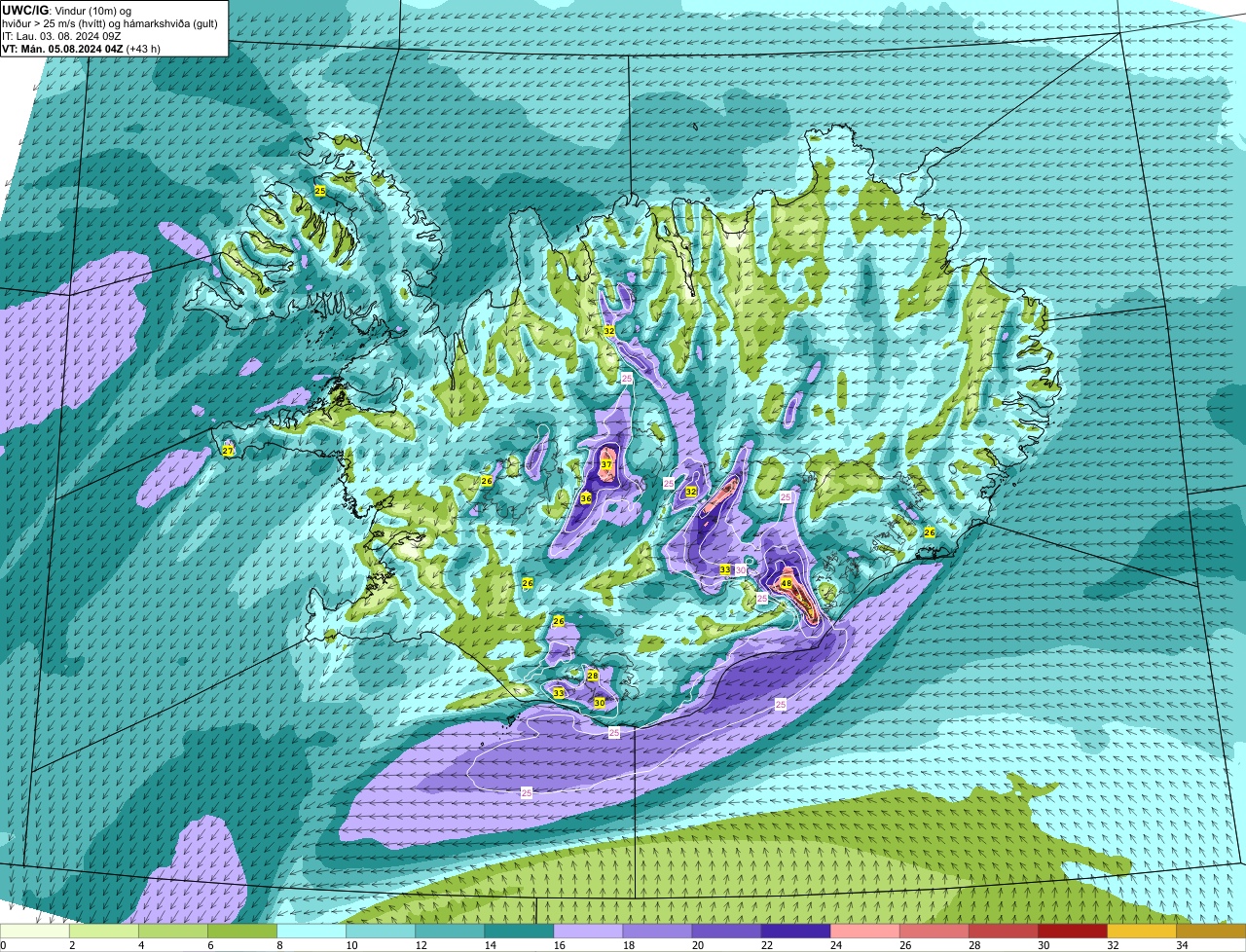This screenshot has height=952, width=1246.
Task: Click the 26–28 m/s salmon legend swatch
Action: click(x=934, y=932)
